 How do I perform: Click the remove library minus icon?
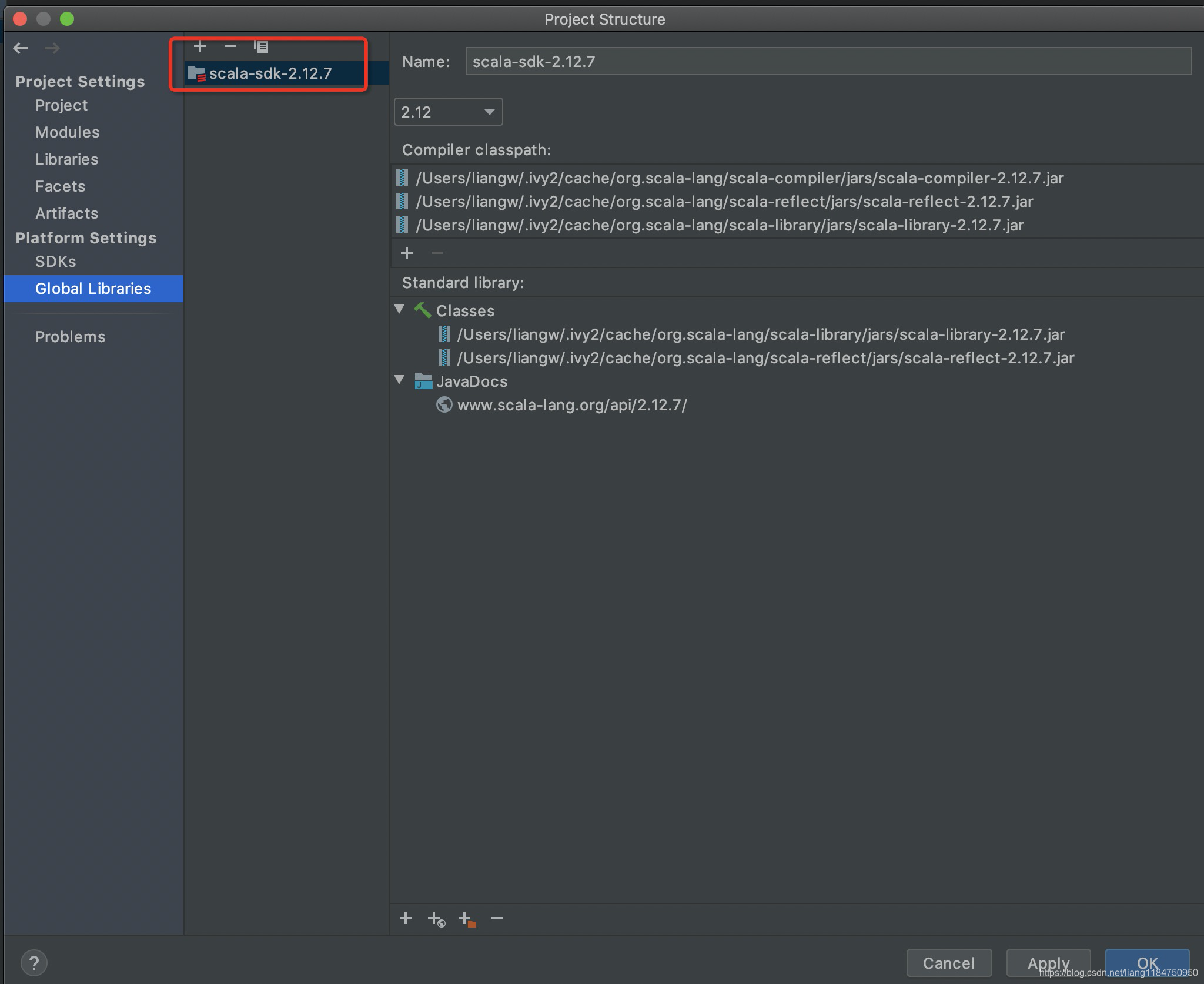point(230,46)
